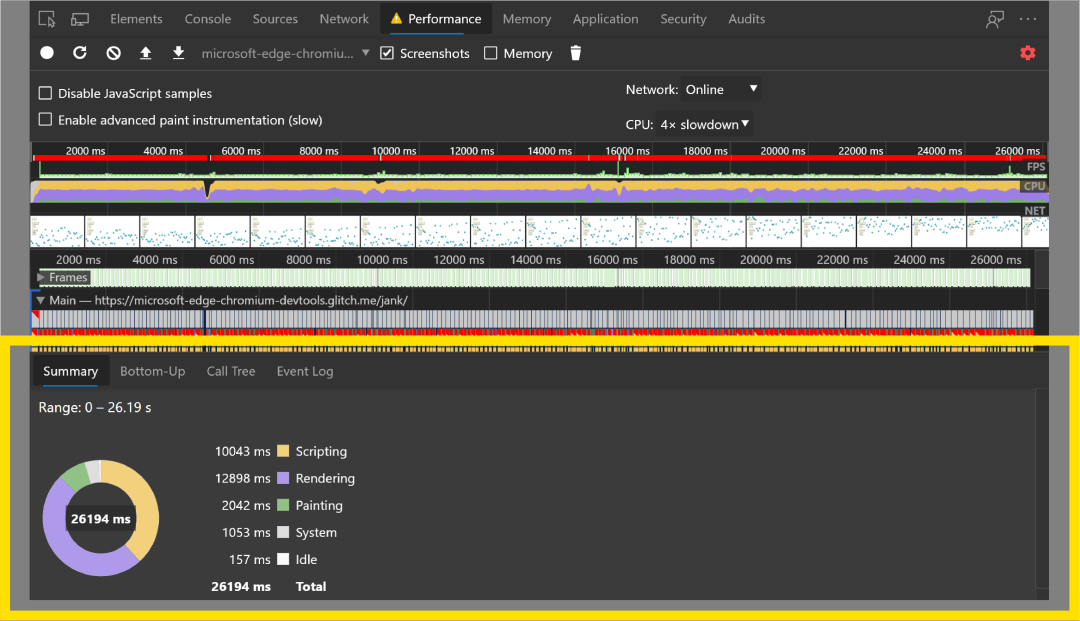Click the Scripting yellow legend swatch
The width and height of the screenshot is (1080, 621).
click(283, 451)
